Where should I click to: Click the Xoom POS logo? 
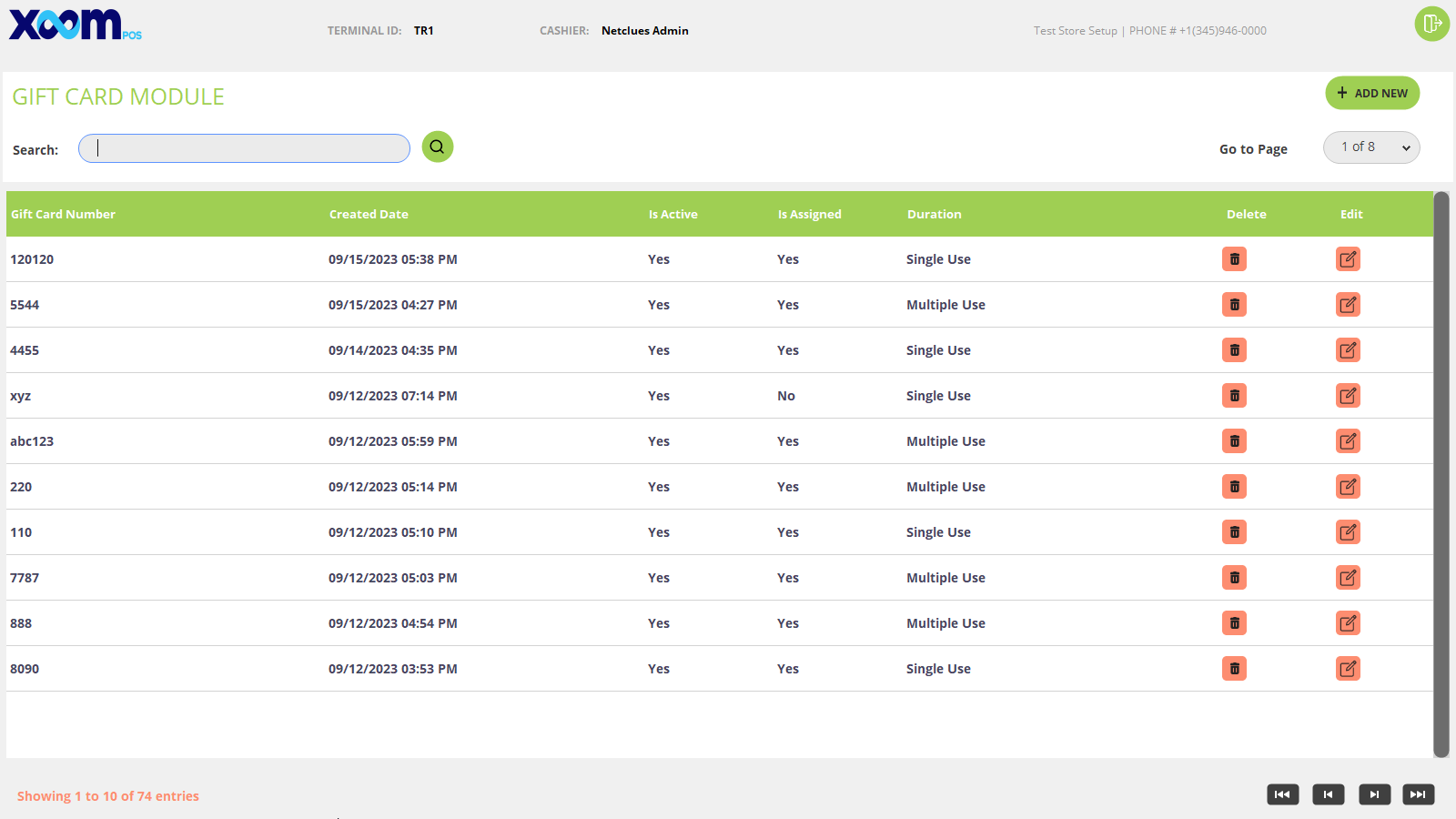pos(75,25)
